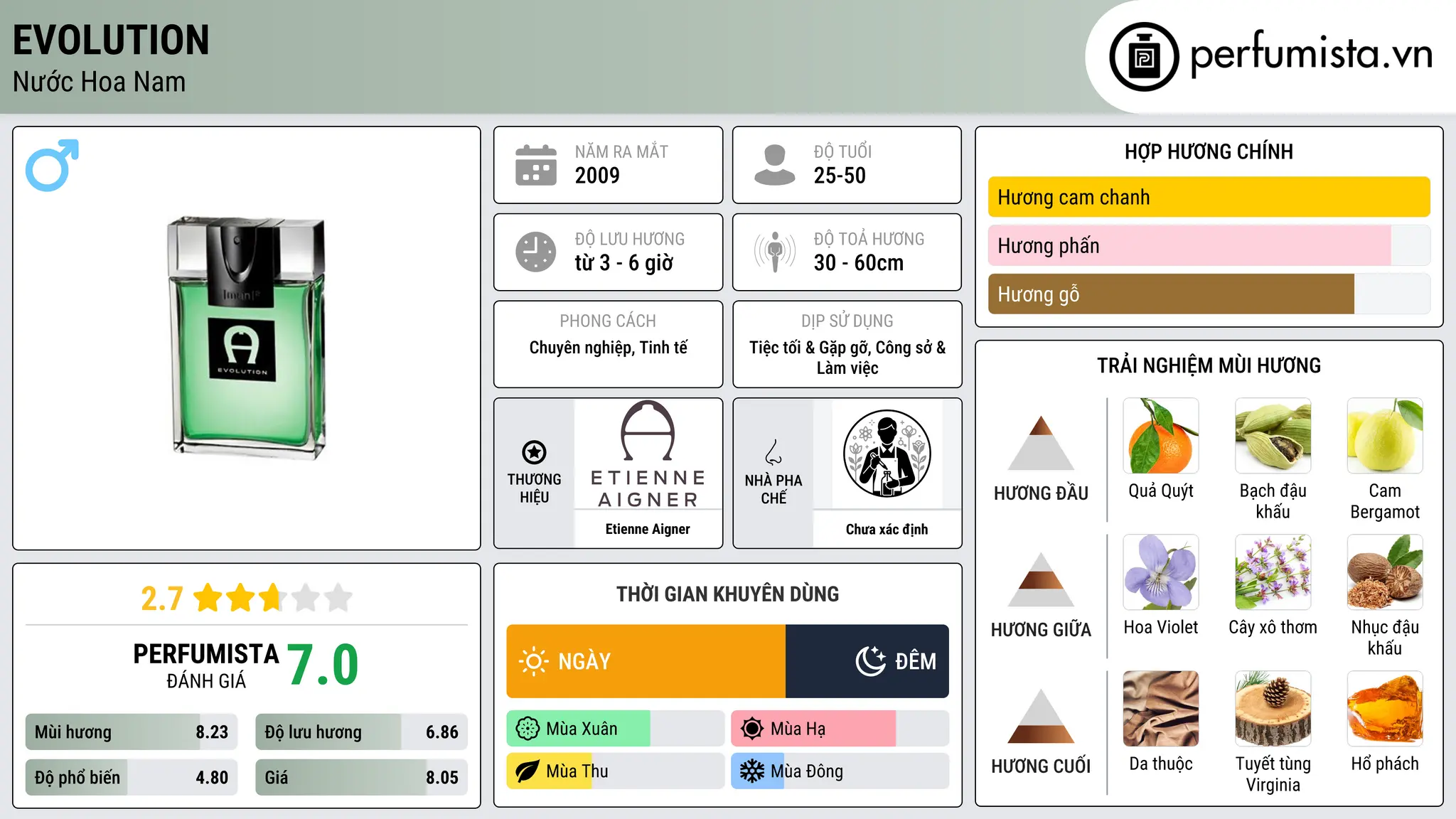Click the Nước Hoa Nam subtitle

(x=99, y=82)
